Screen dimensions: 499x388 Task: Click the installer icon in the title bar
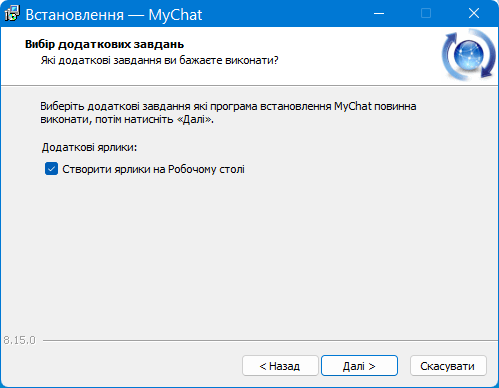[x=12, y=14]
